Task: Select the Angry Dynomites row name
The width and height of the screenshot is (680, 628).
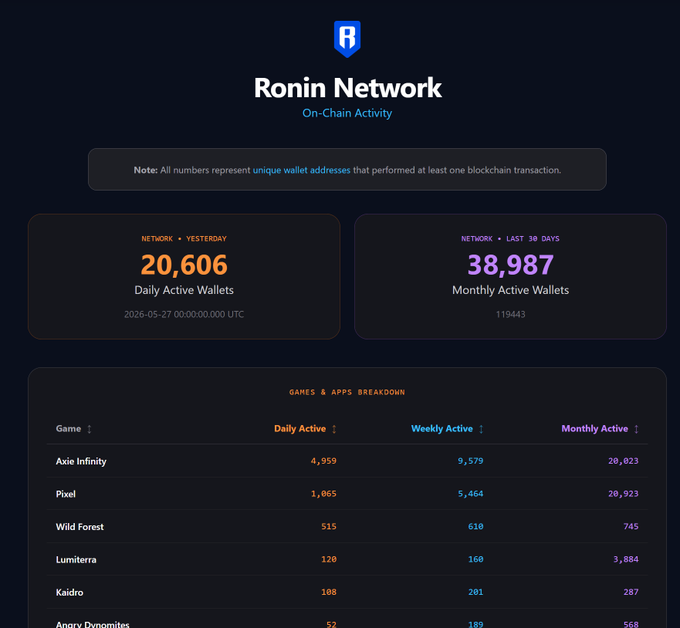Action: tap(92, 624)
